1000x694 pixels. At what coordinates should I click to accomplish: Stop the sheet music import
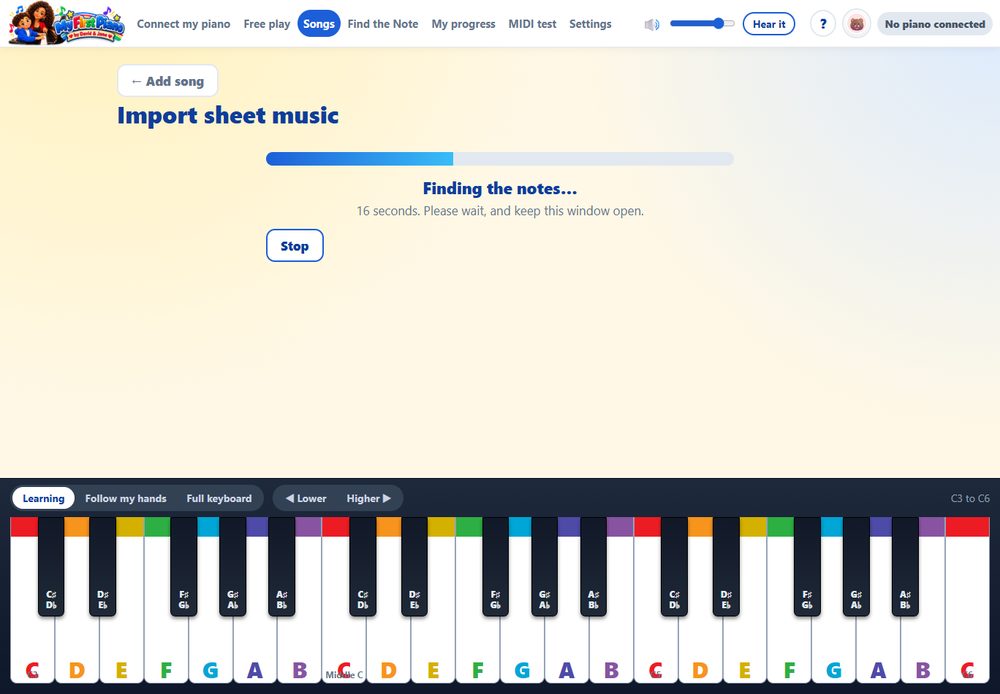click(295, 246)
